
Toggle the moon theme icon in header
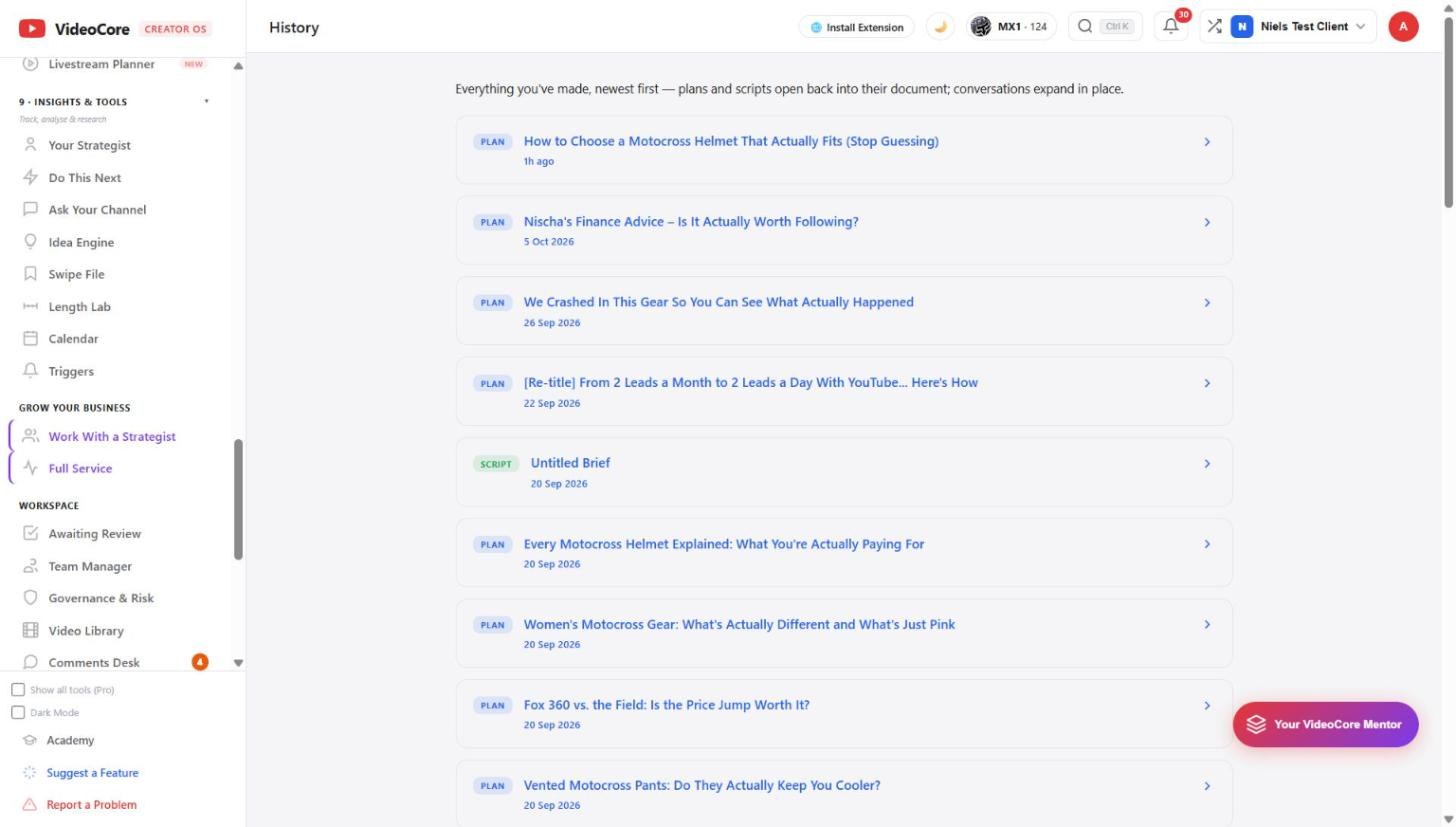point(940,27)
